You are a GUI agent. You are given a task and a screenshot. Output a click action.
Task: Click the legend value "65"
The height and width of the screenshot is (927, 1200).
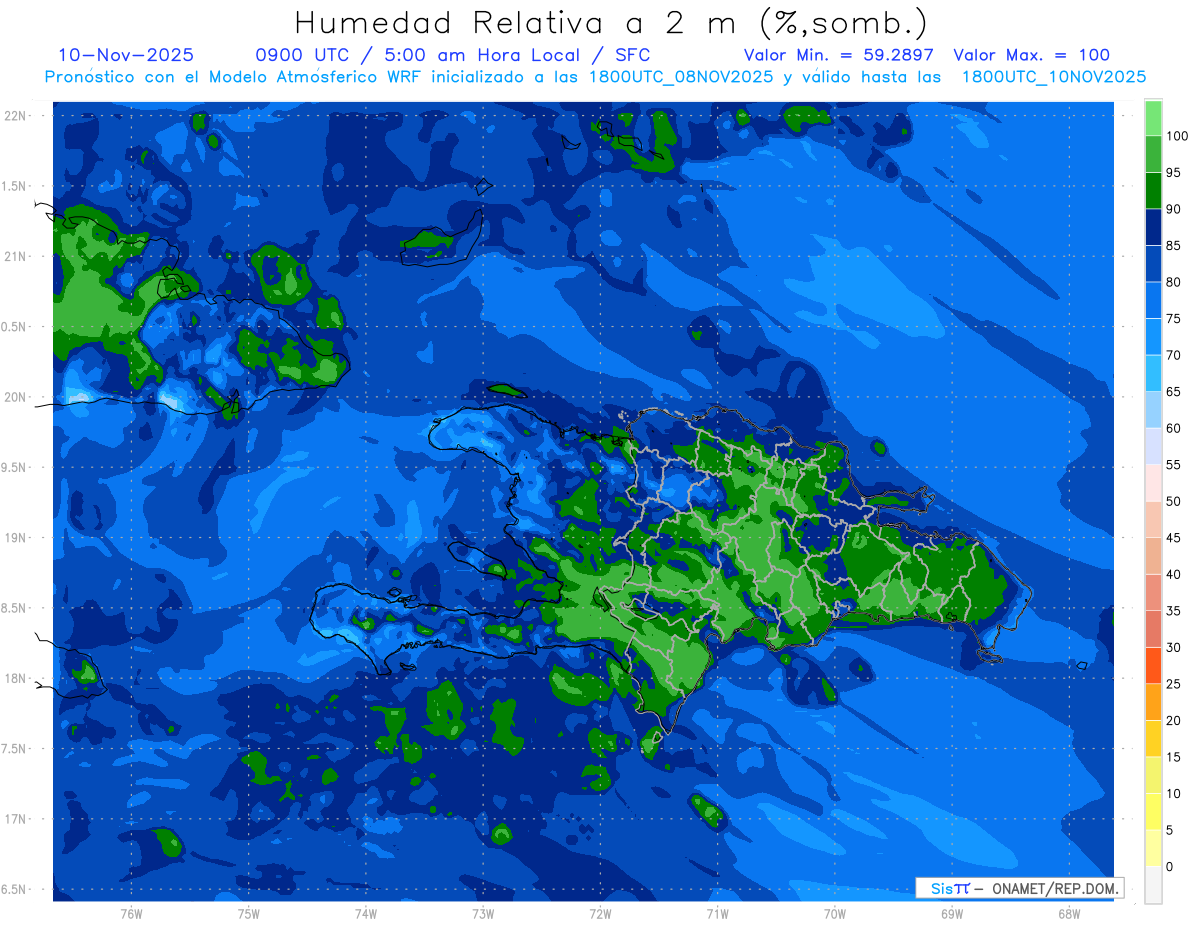click(1173, 392)
